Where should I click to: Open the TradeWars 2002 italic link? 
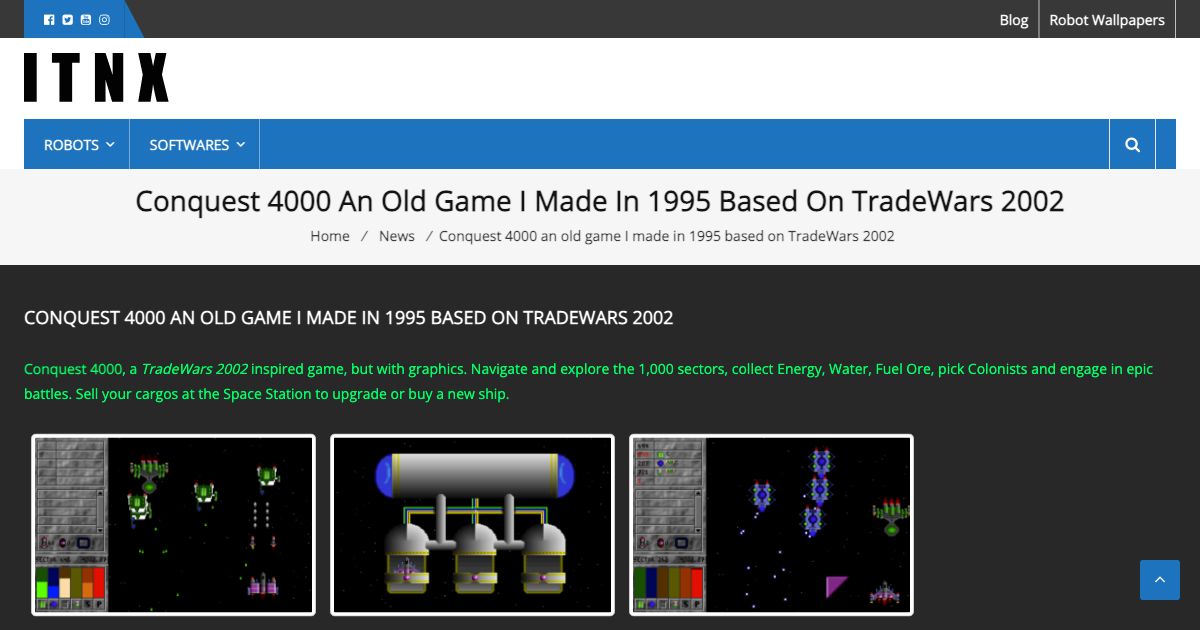point(194,368)
